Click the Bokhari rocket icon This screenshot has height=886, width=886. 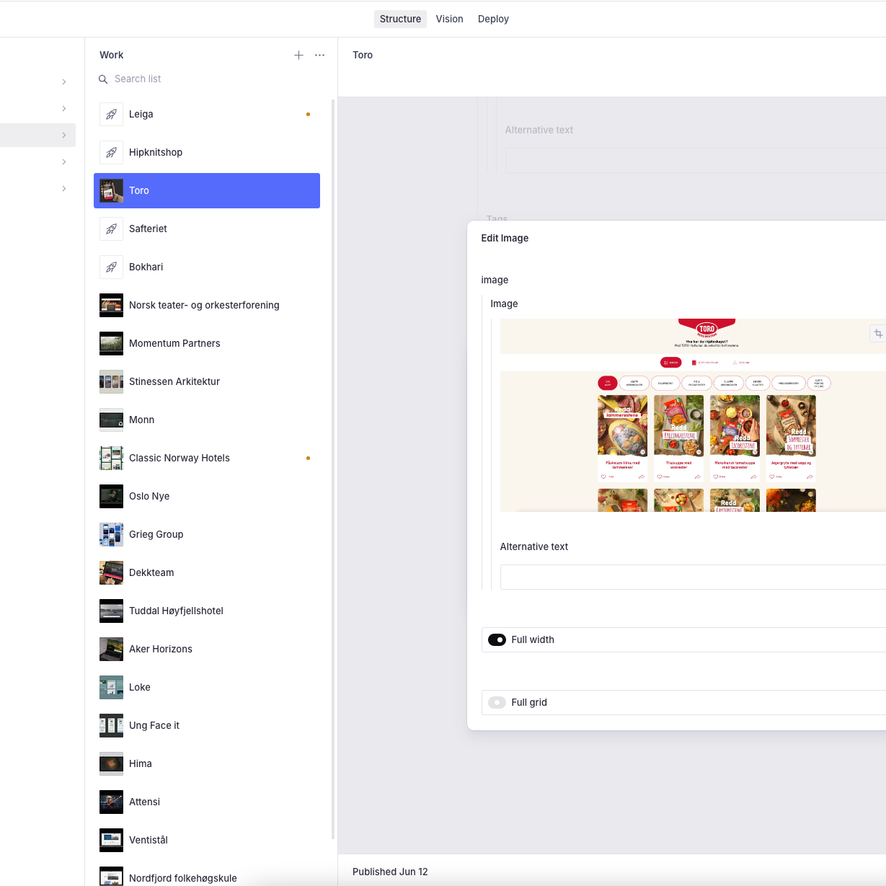pyautogui.click(x=111, y=267)
